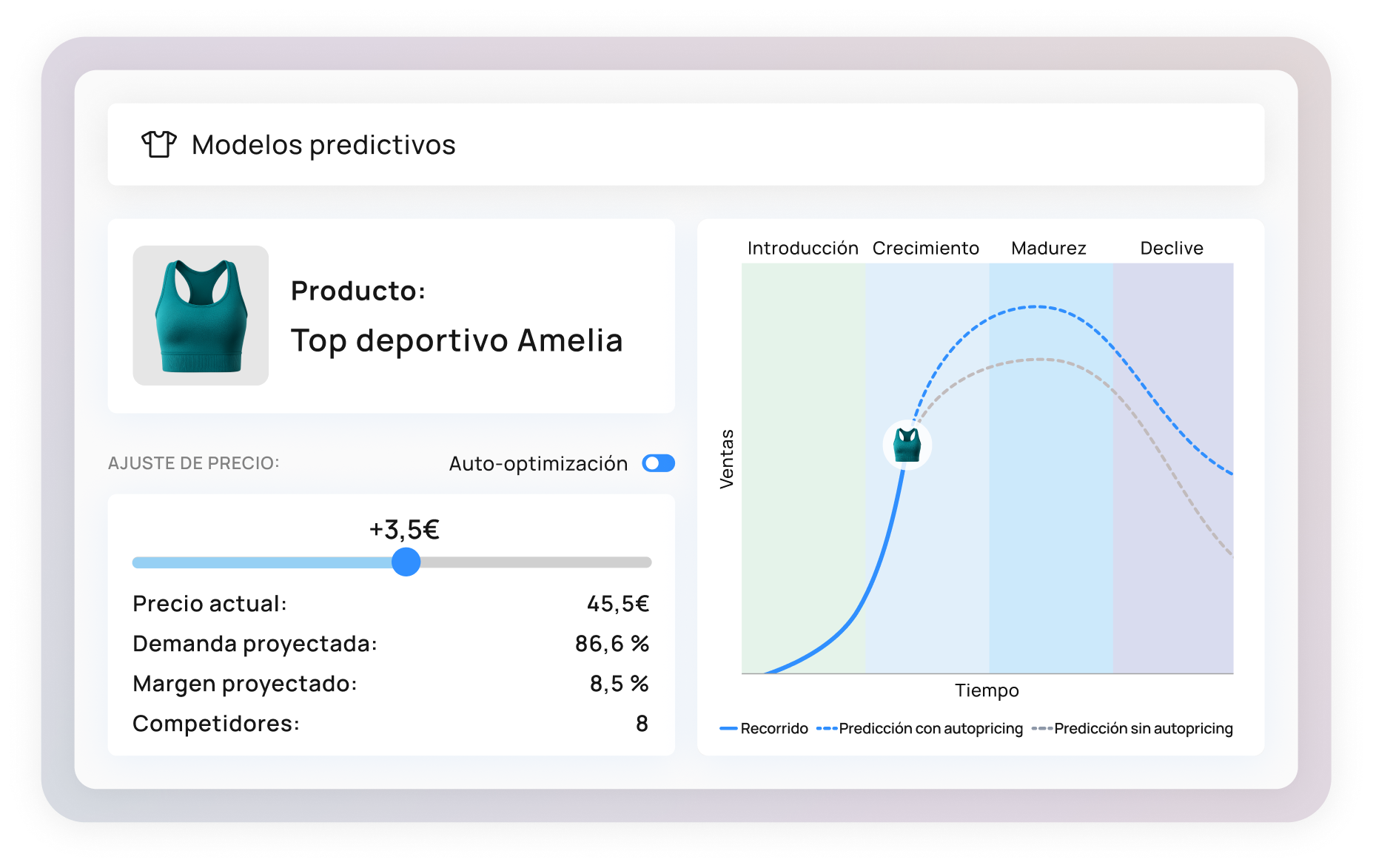This screenshot has height=868, width=1373.
Task: Click the Demanda proyectada value 86,6 %
Action: tap(611, 644)
